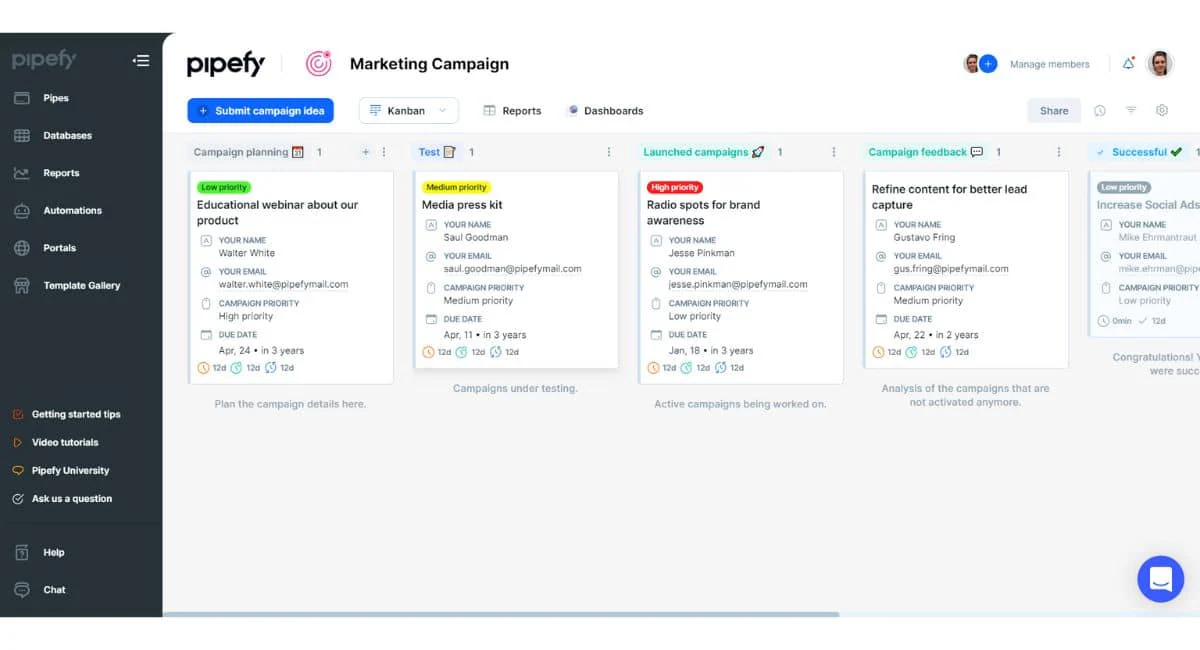Click the add member plus icon
The width and height of the screenshot is (1200, 650).
(988, 64)
